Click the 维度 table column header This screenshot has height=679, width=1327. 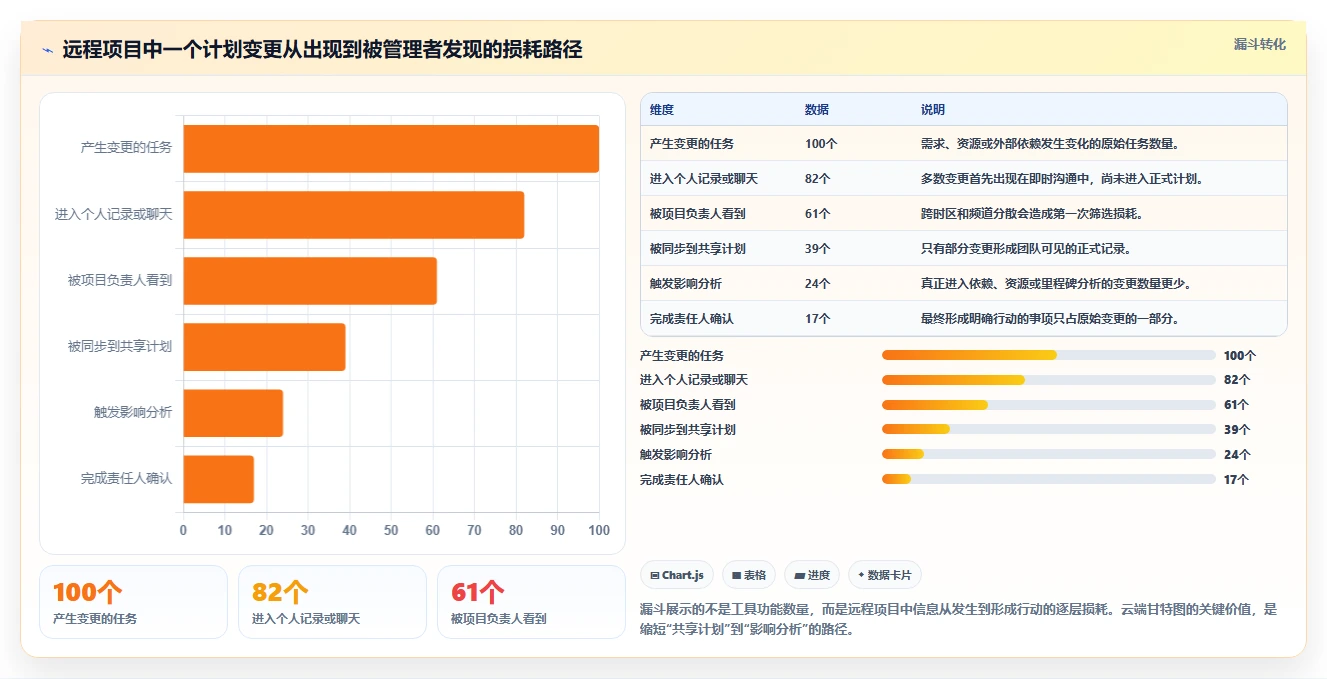click(662, 110)
